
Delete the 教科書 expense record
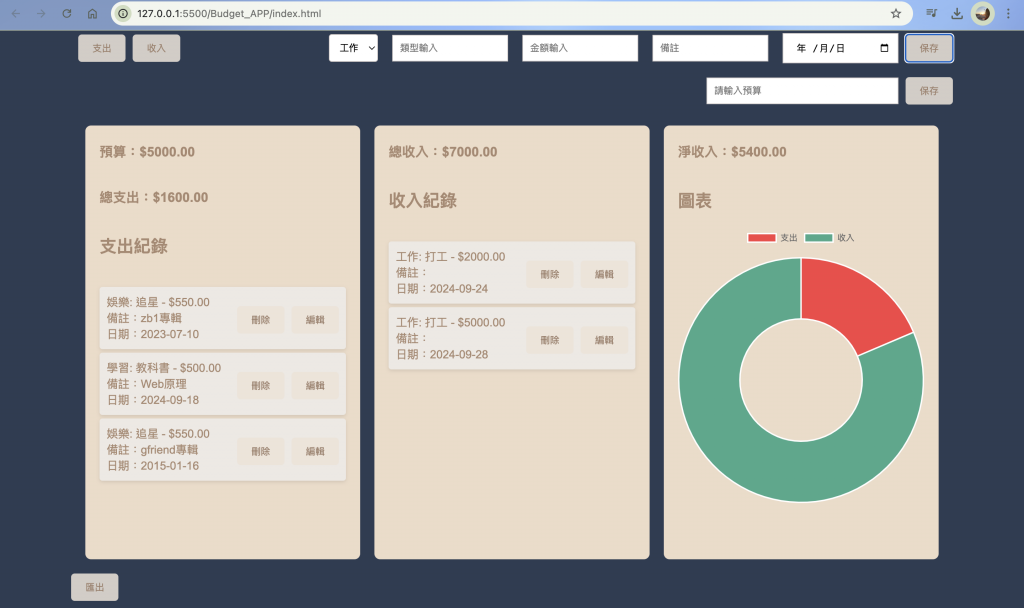261,385
